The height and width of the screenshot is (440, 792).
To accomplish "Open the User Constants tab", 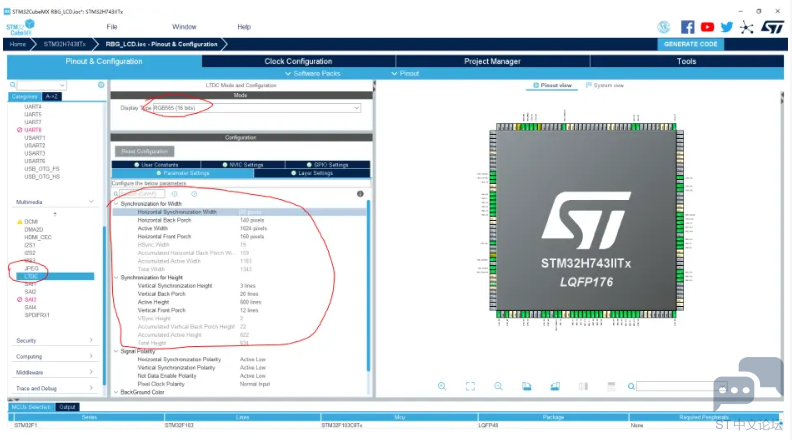I will pyautogui.click(x=156, y=165).
